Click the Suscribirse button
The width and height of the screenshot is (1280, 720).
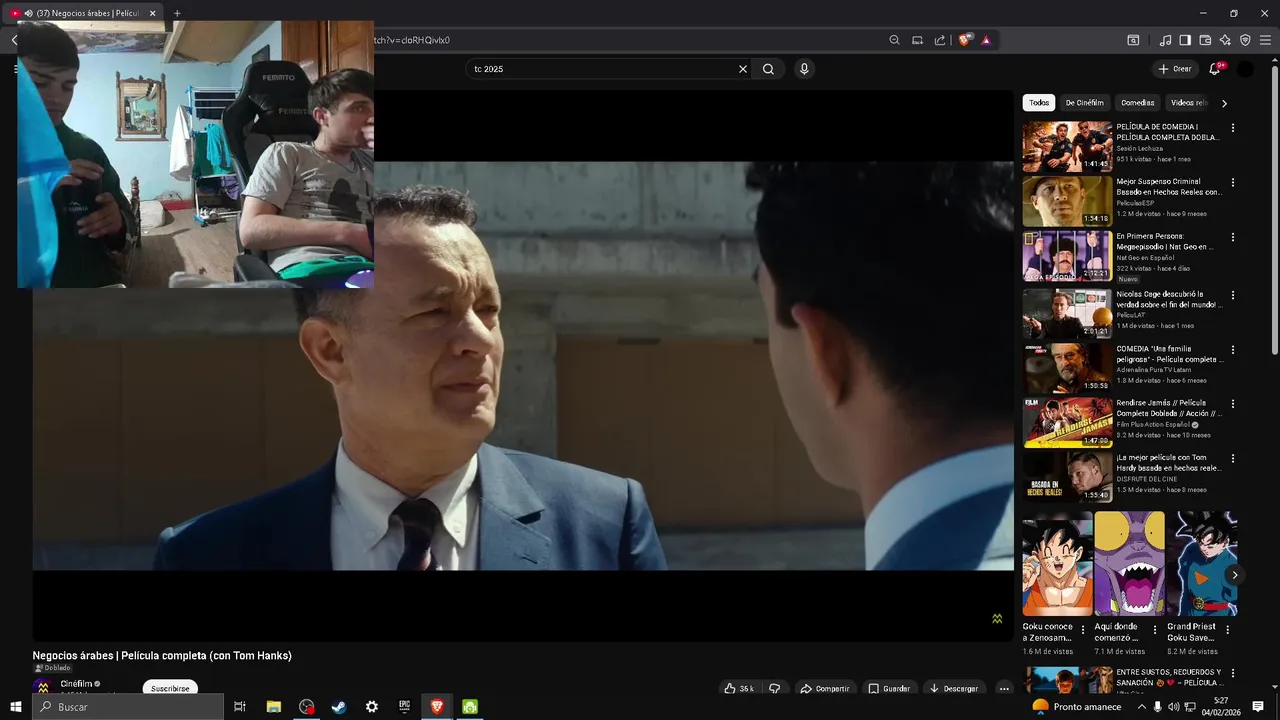pyautogui.click(x=170, y=688)
